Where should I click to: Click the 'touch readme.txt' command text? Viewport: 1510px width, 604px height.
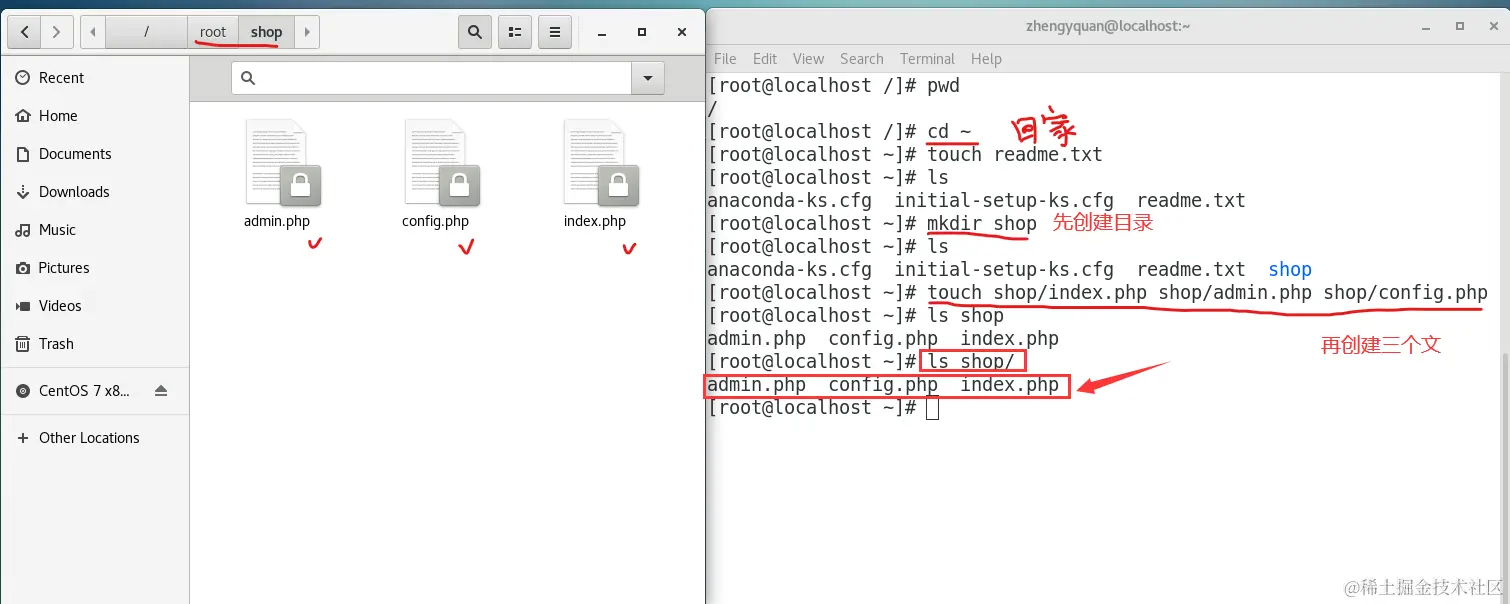pyautogui.click(x=1014, y=154)
